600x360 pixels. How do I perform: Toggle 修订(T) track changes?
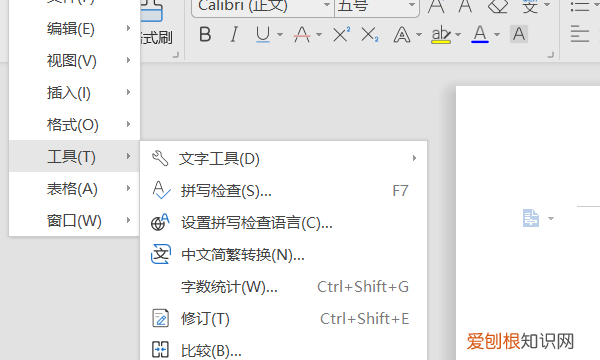click(284, 318)
